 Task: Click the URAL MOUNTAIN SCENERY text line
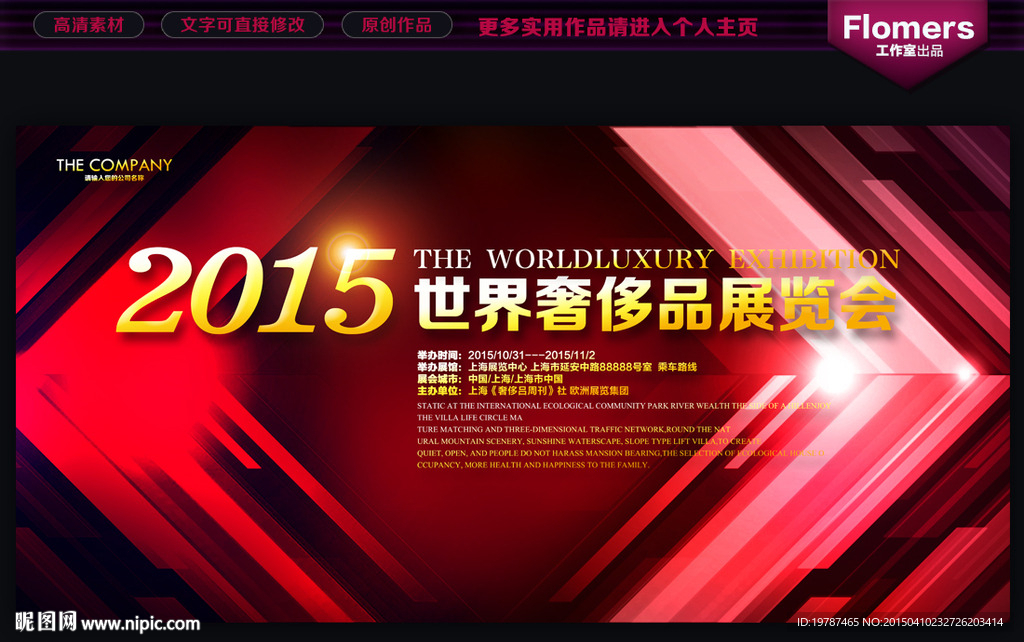click(589, 441)
